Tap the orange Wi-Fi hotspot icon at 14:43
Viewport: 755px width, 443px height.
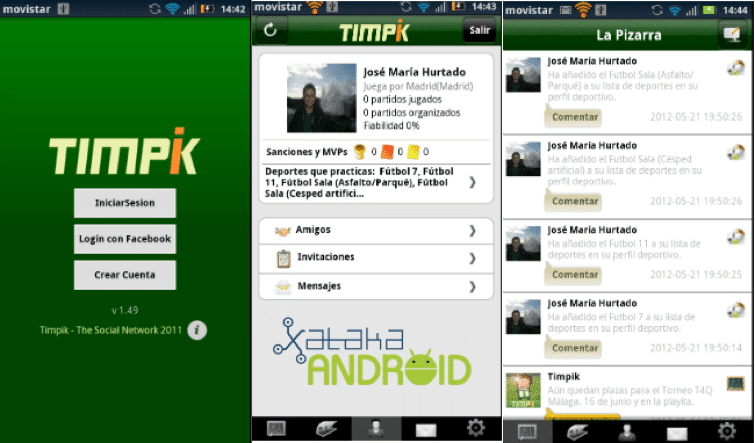[x=315, y=7]
